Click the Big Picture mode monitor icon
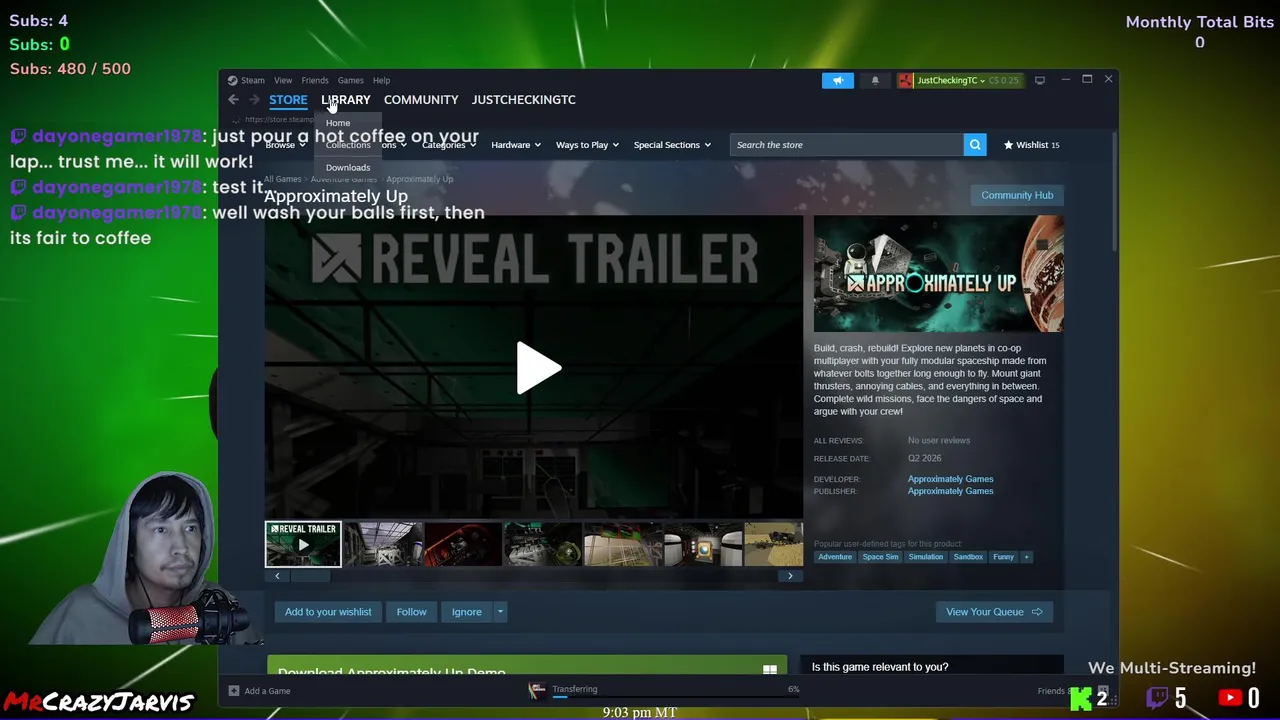Image resolution: width=1280 pixels, height=720 pixels. point(1040,80)
